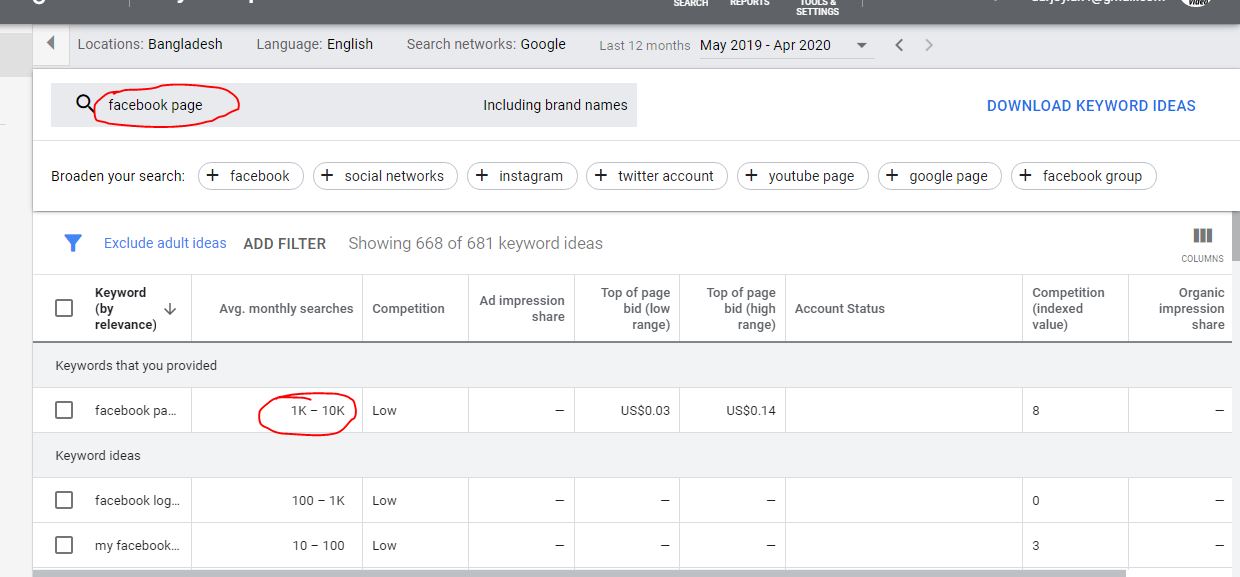
Task: Add 'twitter account' suggestion chip
Action: [x=657, y=176]
